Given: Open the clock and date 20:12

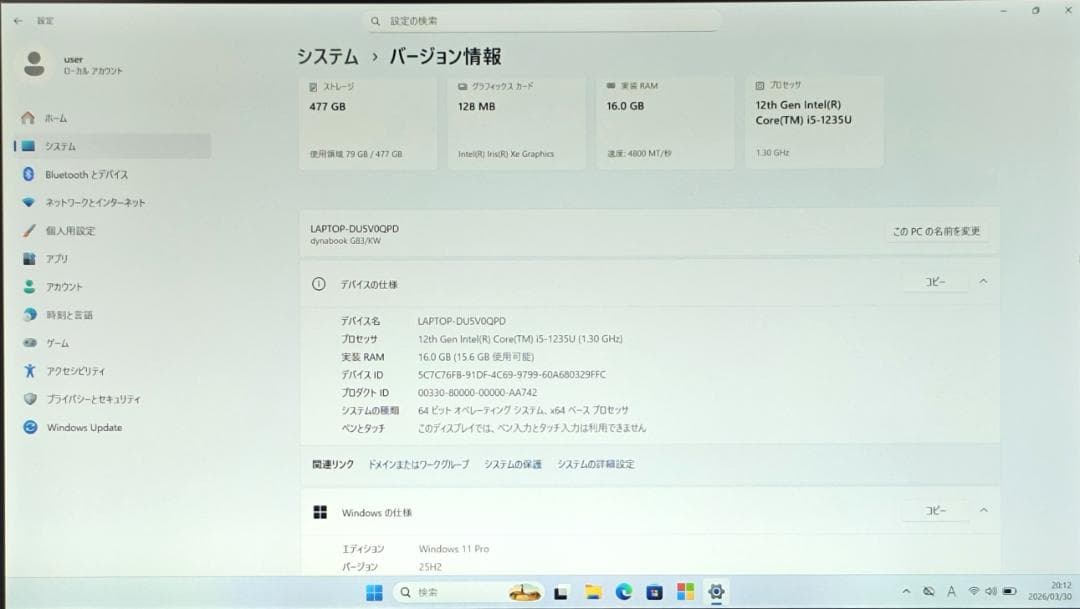Looking at the screenshot, I should click(1050, 591).
